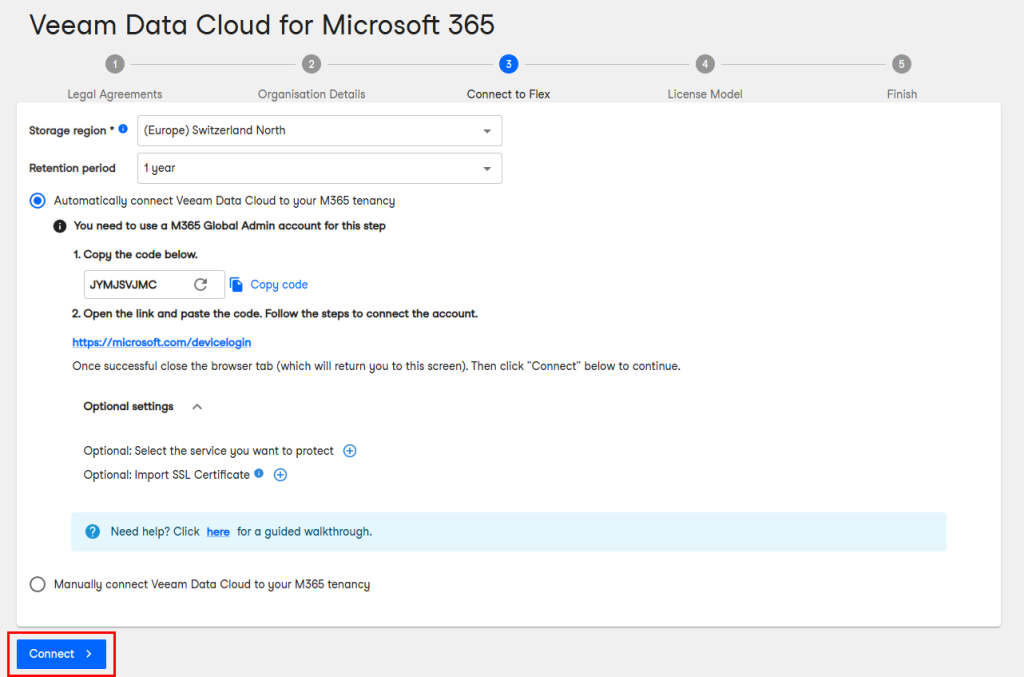Screen dimensions: 1024x677
Task: Click the 'Optional: Import SSL Certificate' text
Action: point(167,475)
